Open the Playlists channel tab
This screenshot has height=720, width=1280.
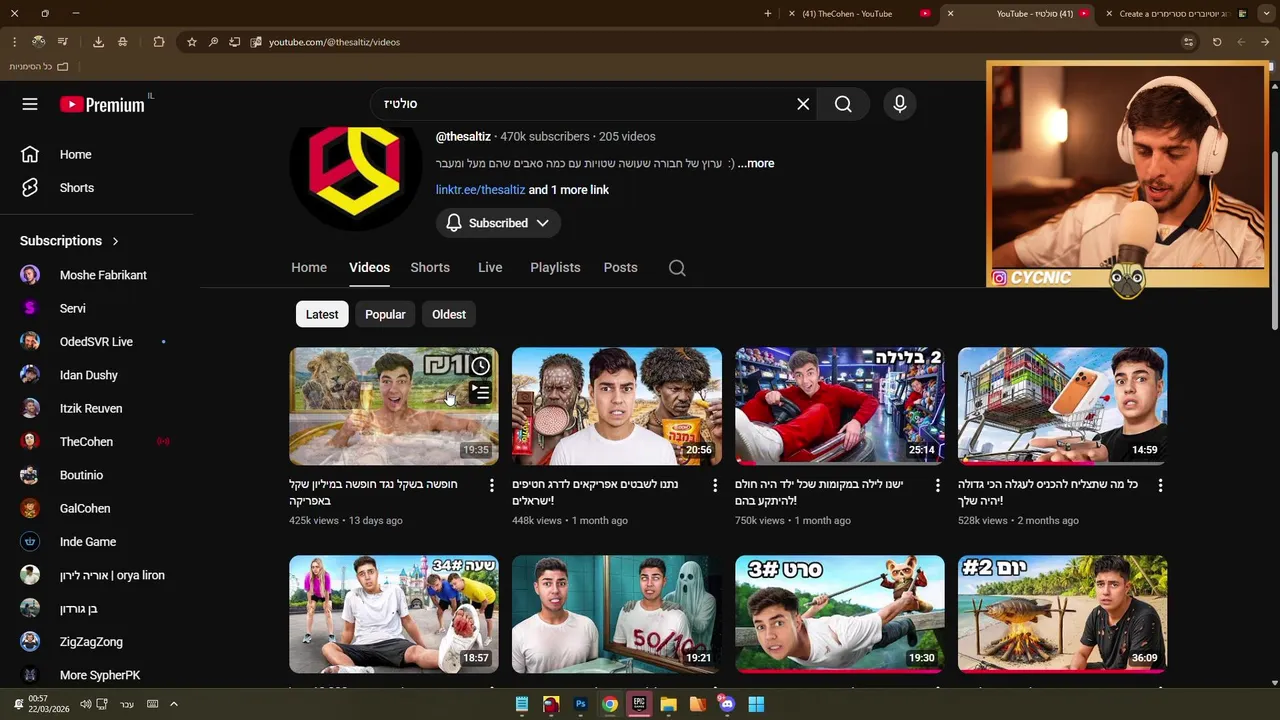[x=555, y=268]
